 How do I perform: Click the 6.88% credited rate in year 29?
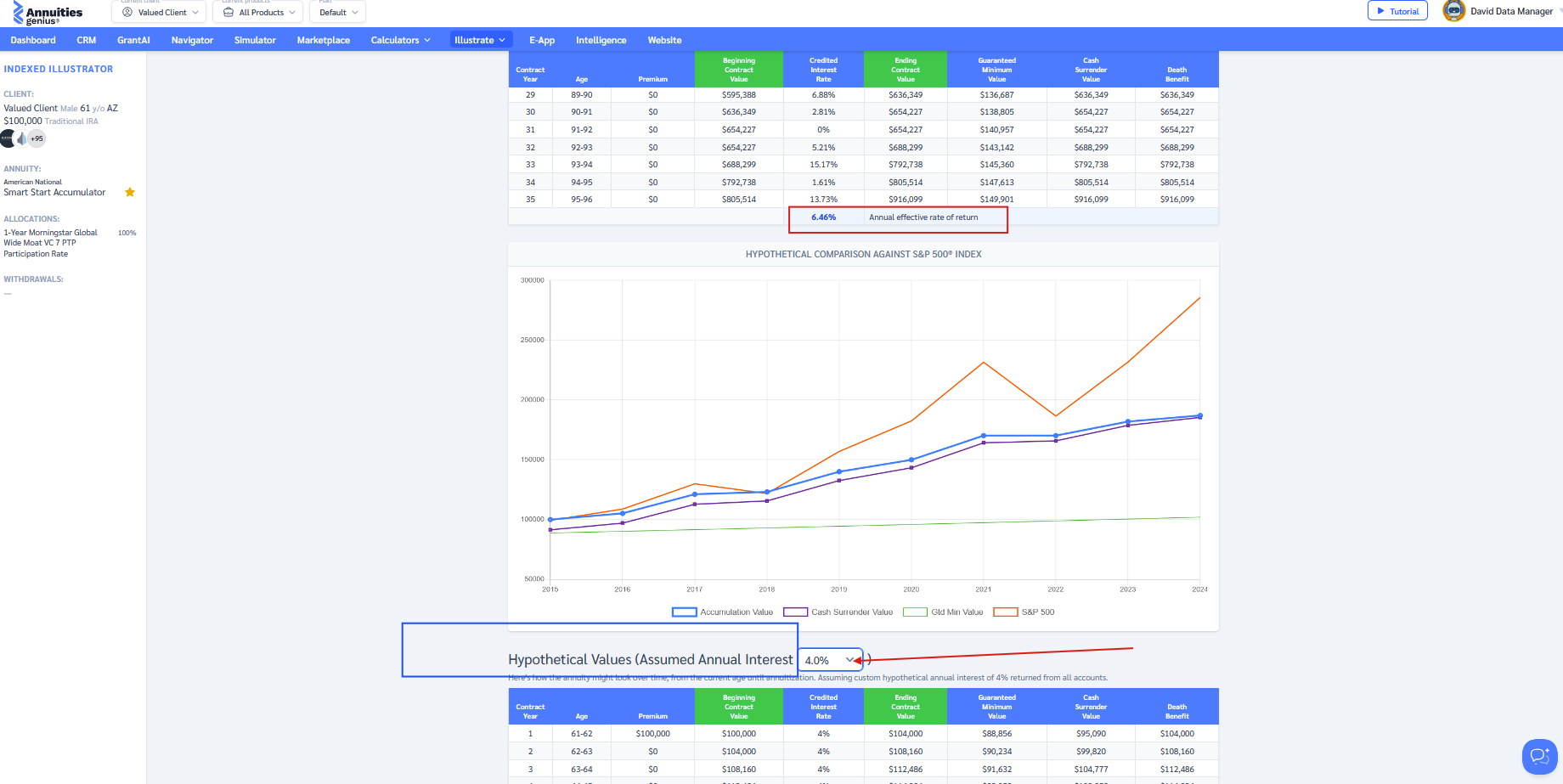click(823, 95)
